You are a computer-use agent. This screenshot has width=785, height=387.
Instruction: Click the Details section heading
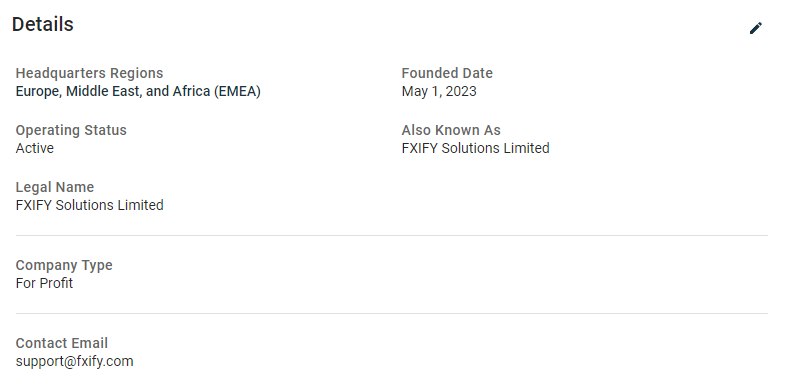pos(43,24)
